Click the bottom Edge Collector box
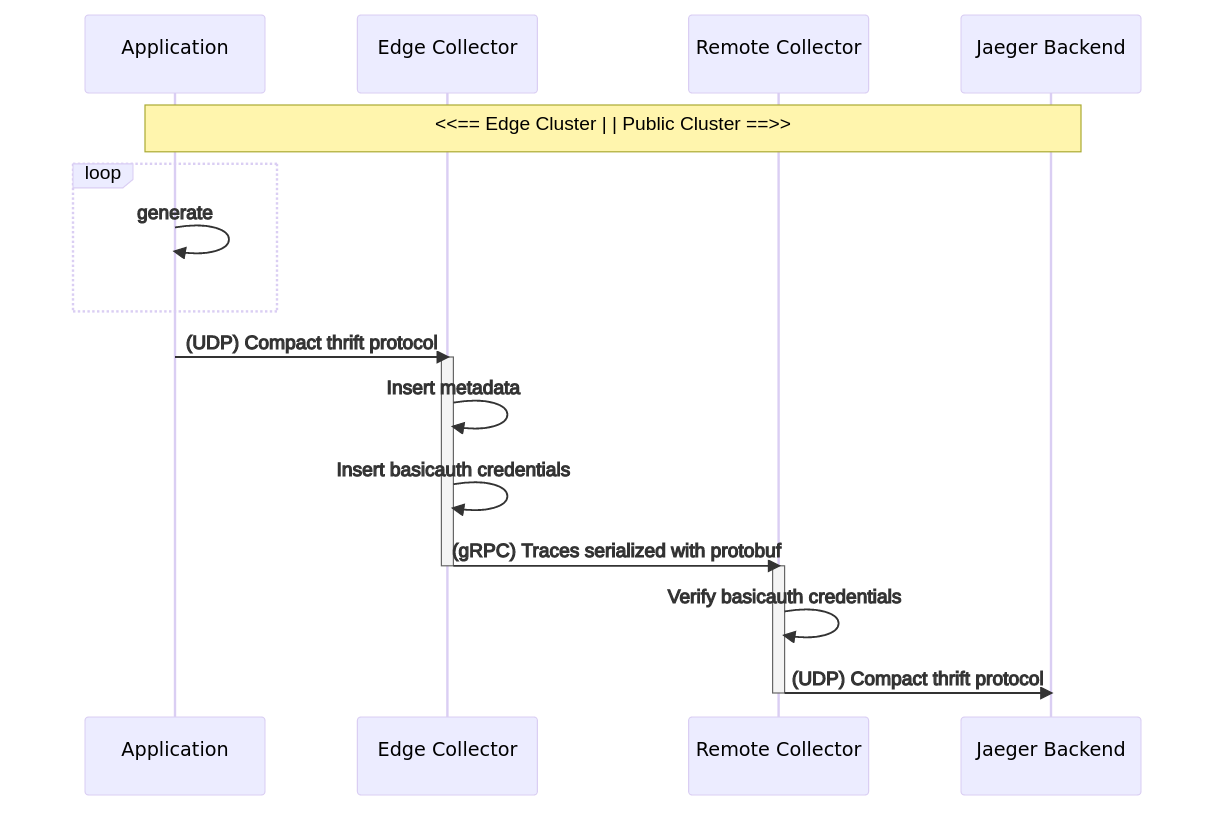The height and width of the screenshot is (819, 1214). click(447, 756)
